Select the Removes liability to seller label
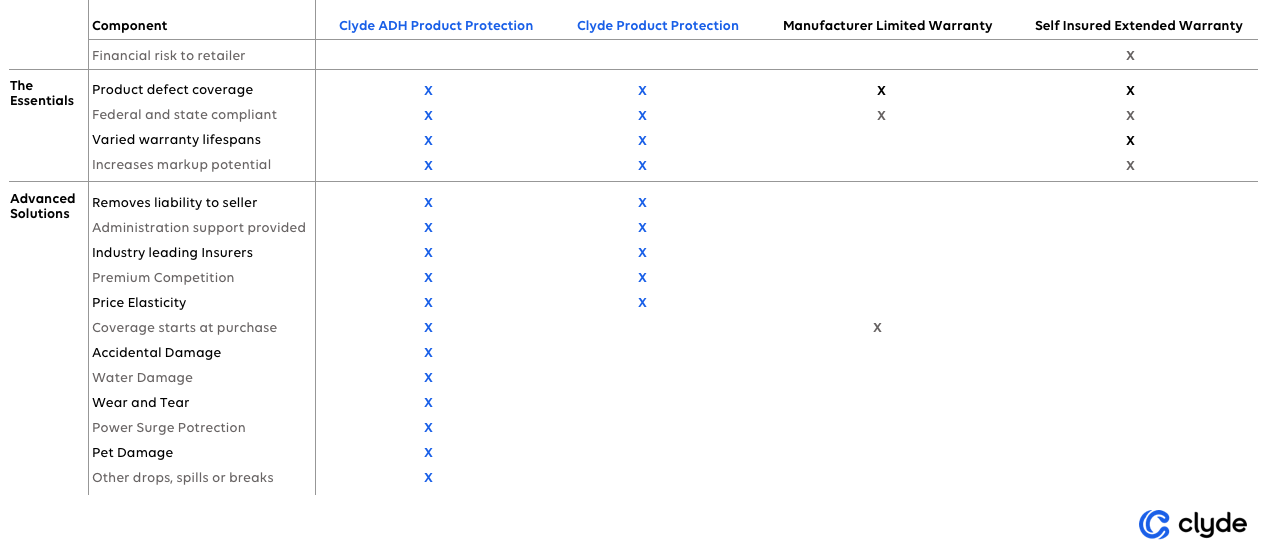Viewport: 1268px width, 548px height. [175, 203]
